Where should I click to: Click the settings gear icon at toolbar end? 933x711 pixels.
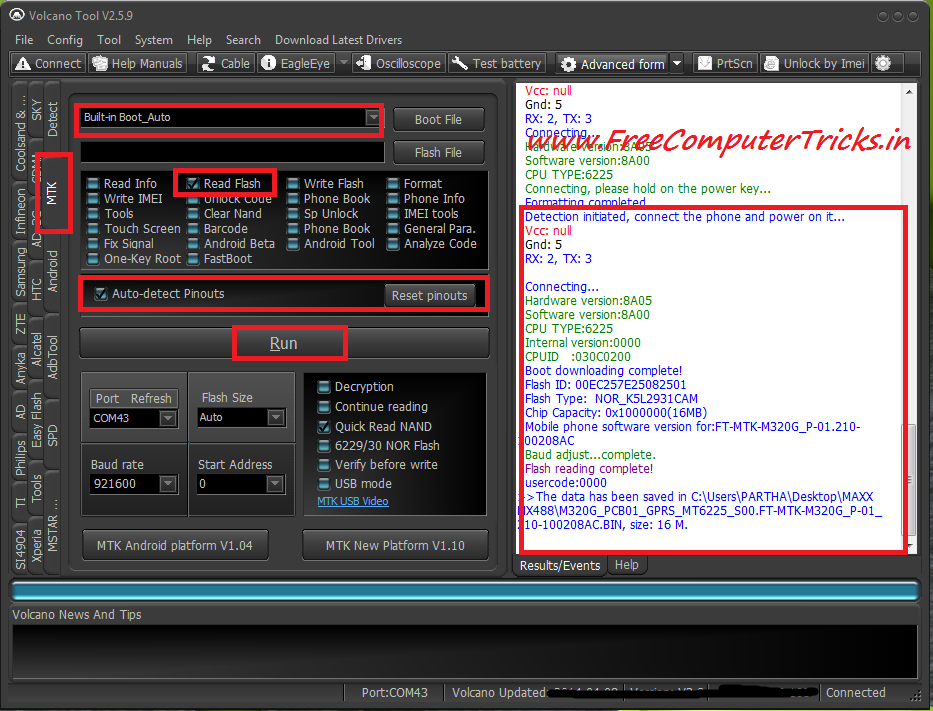(x=884, y=63)
